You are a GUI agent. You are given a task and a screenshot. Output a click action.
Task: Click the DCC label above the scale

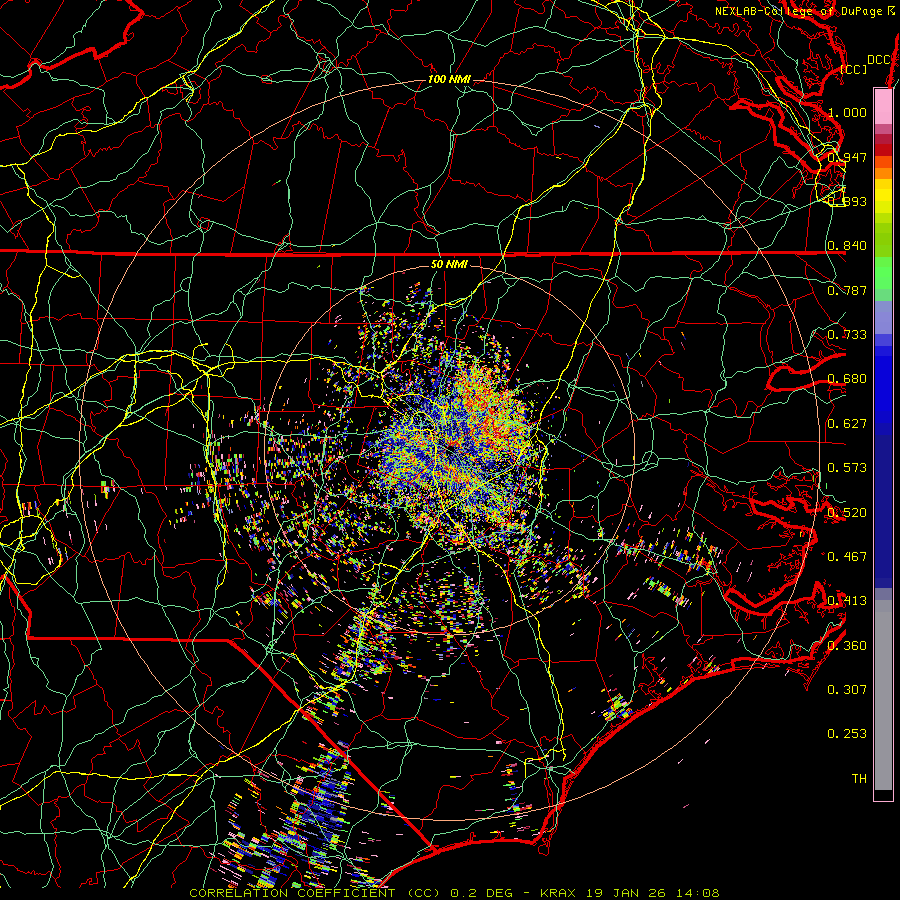879,60
